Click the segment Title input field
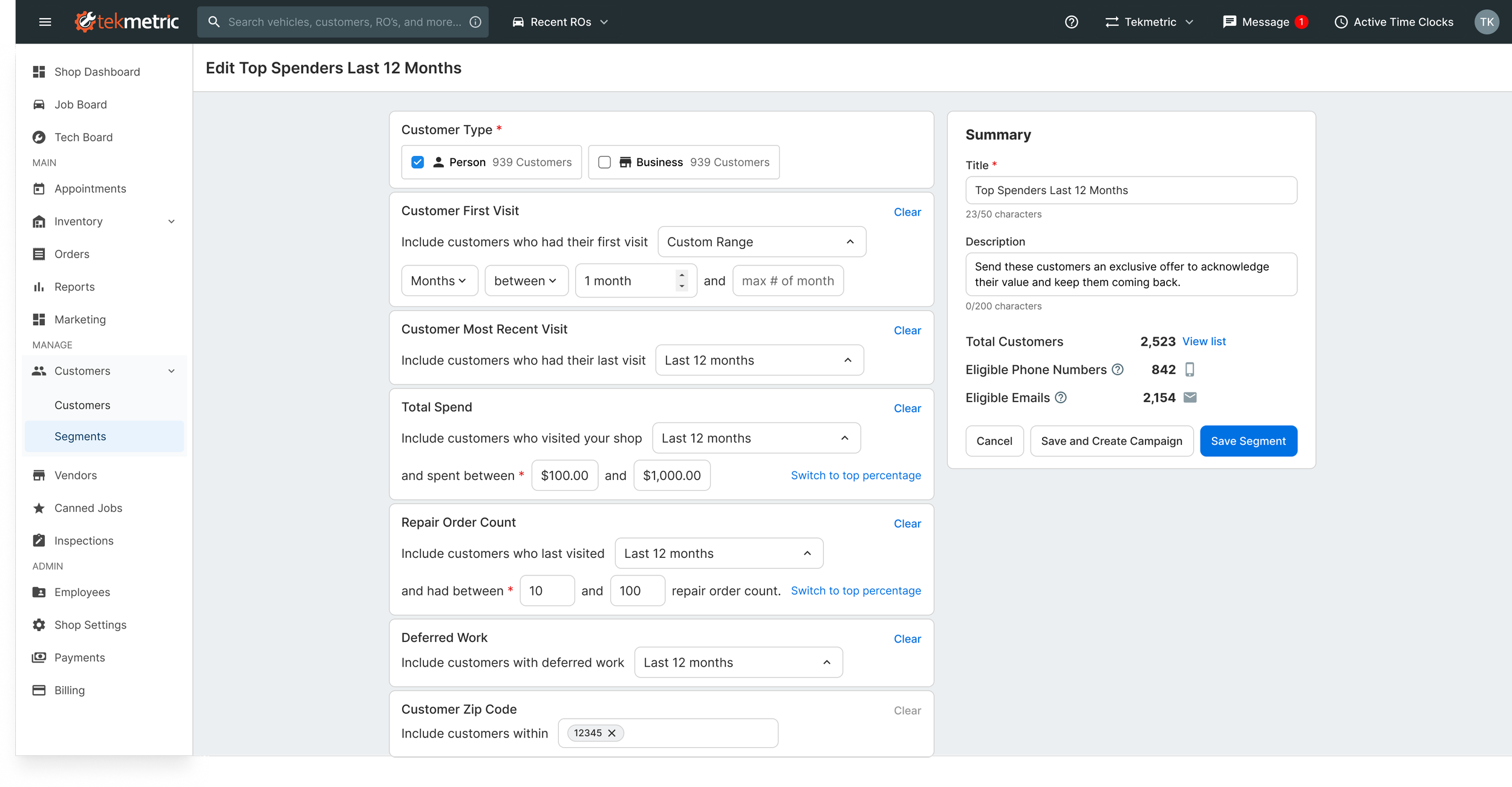This screenshot has width=1512, height=787. [x=1130, y=190]
